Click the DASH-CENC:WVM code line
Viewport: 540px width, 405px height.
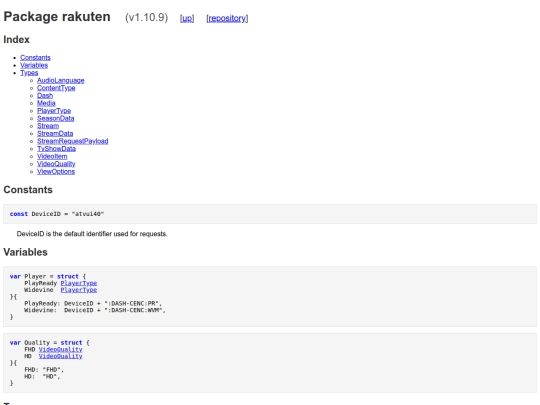(95, 310)
